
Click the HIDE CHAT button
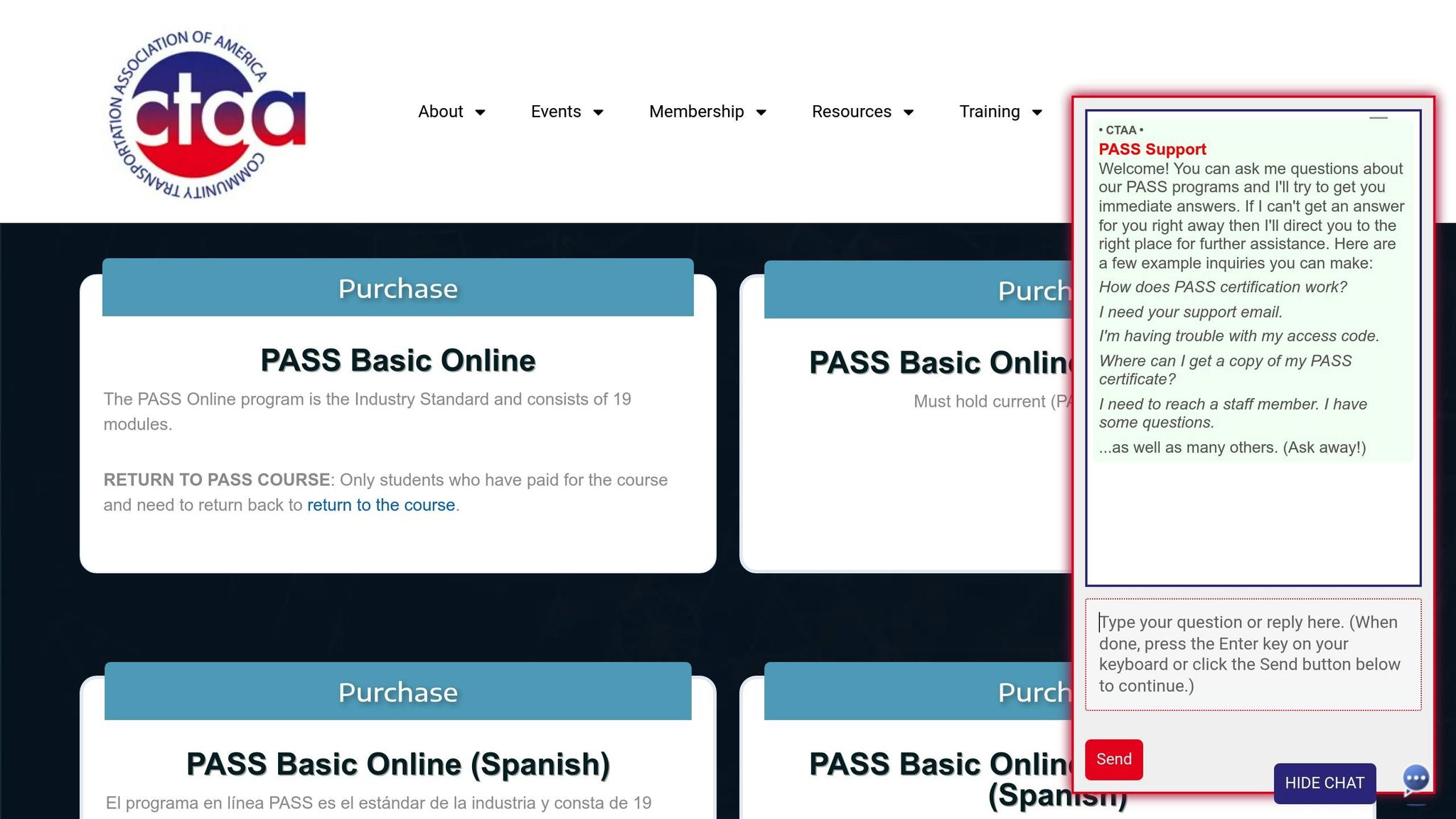tap(1324, 783)
